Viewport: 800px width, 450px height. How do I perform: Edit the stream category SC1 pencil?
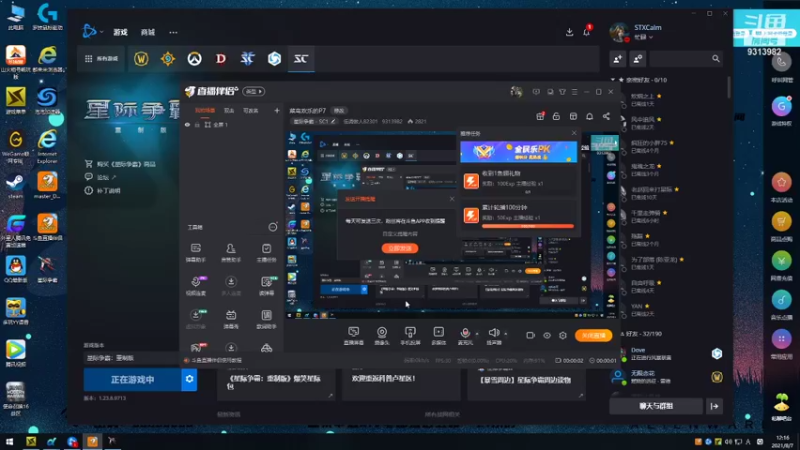(x=333, y=121)
